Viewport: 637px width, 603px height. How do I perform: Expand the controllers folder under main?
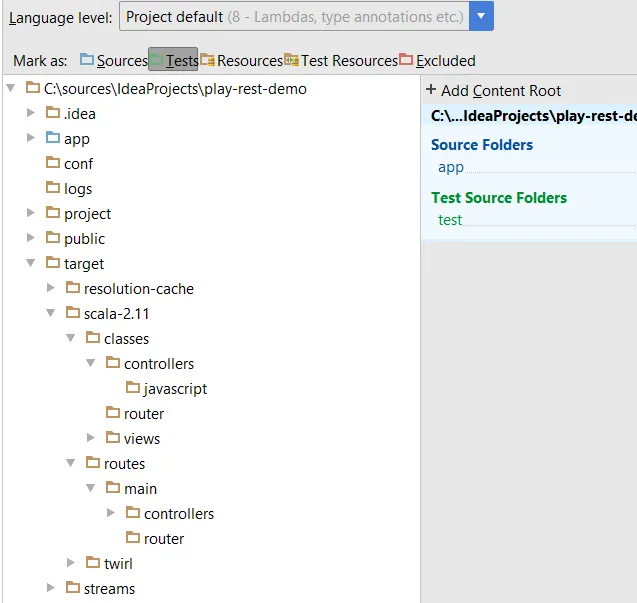(x=110, y=512)
